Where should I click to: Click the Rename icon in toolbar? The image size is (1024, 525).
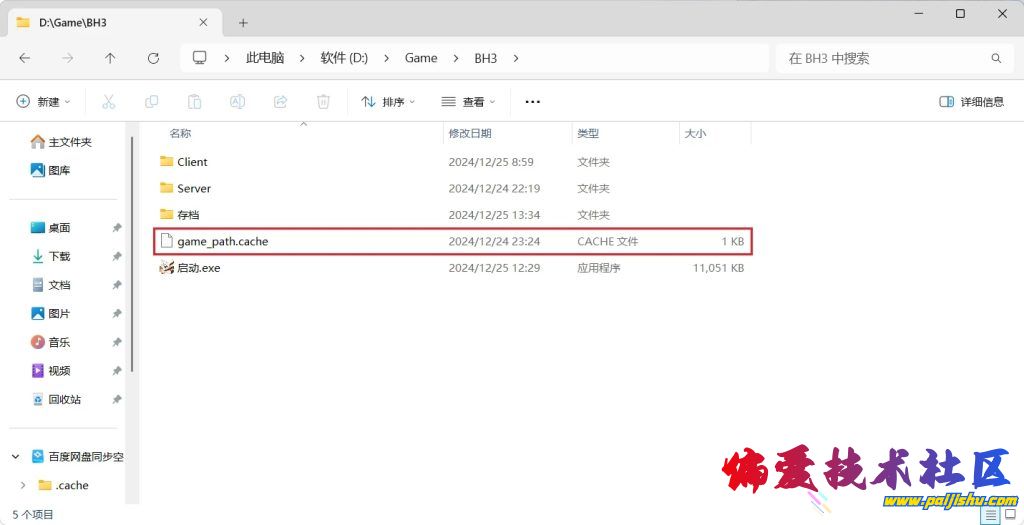[x=238, y=101]
